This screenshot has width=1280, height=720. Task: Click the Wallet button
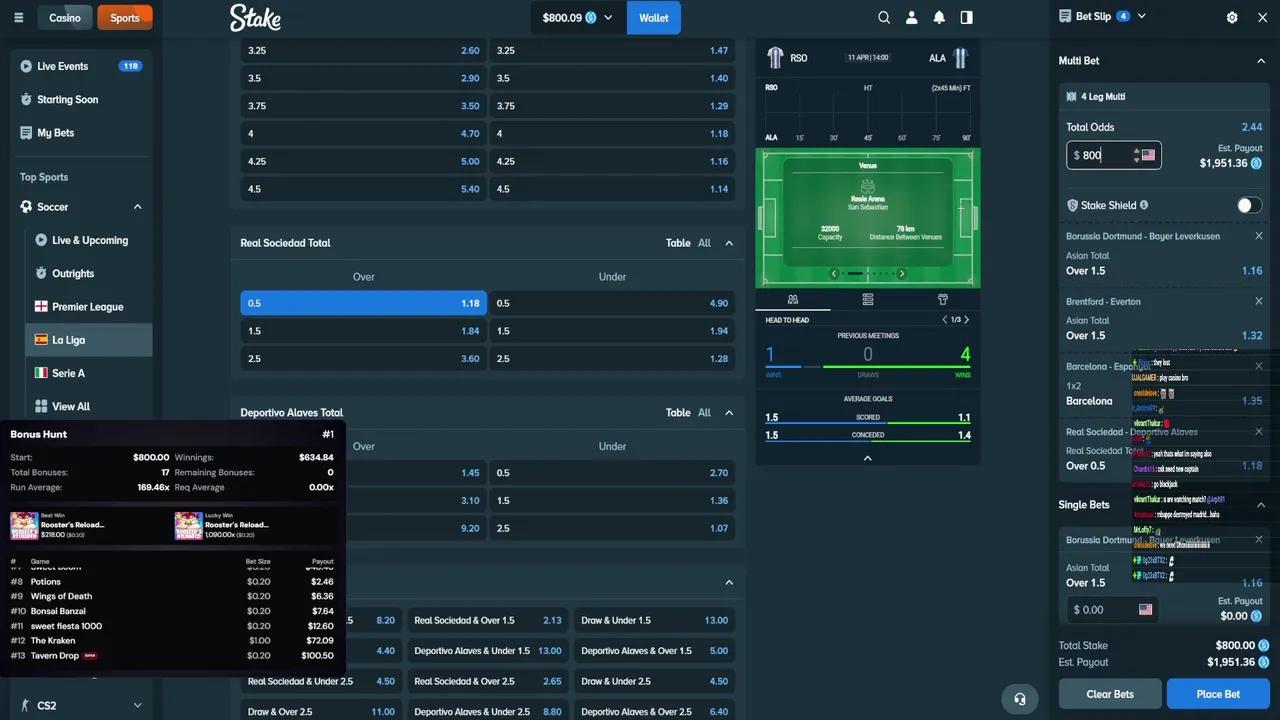coord(654,18)
